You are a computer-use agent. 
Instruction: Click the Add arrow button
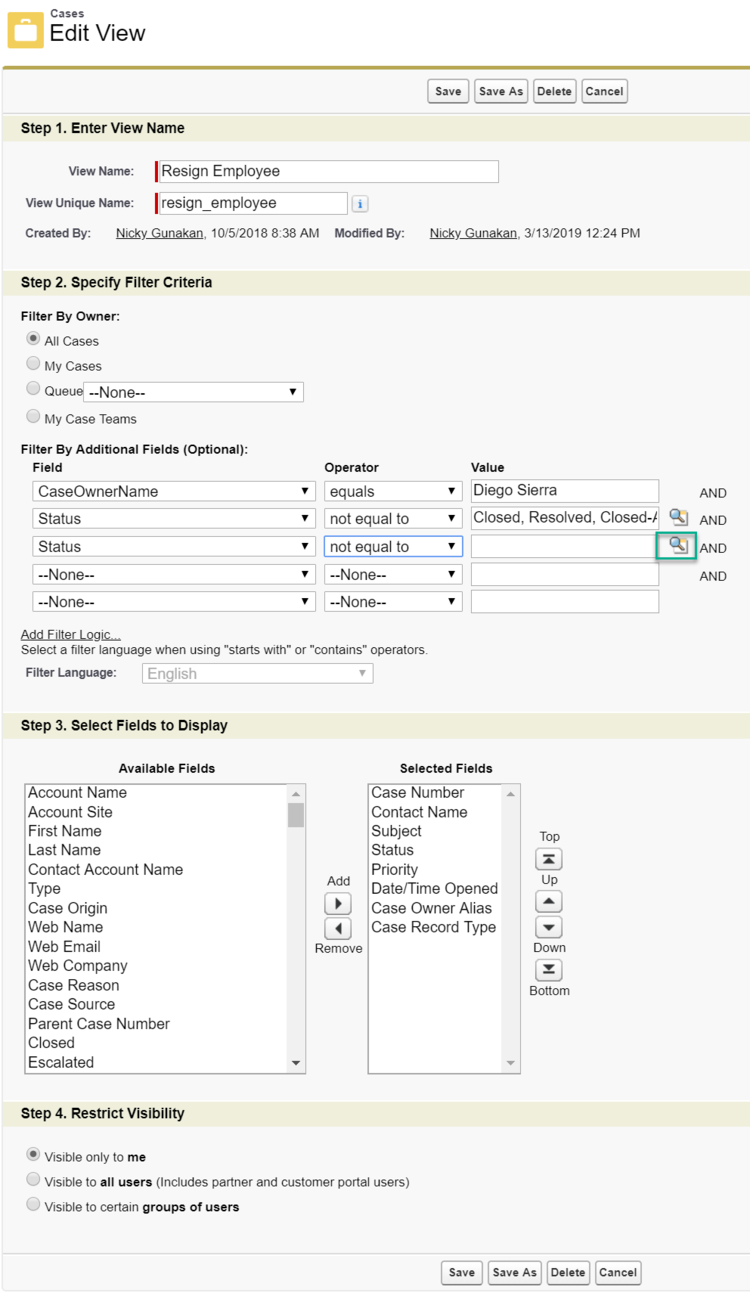coord(338,903)
